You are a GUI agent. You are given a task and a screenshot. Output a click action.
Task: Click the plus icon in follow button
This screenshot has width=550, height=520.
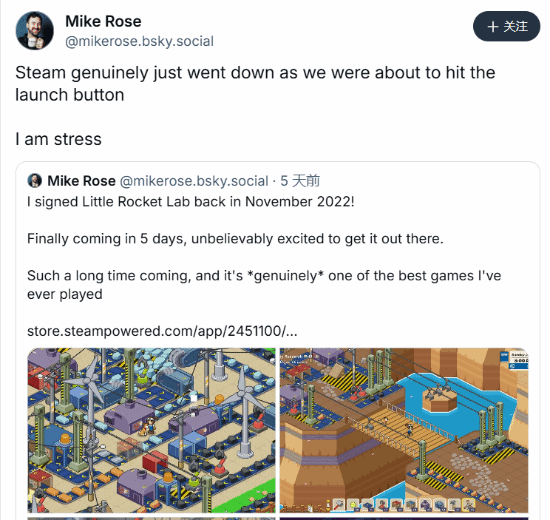[493, 27]
